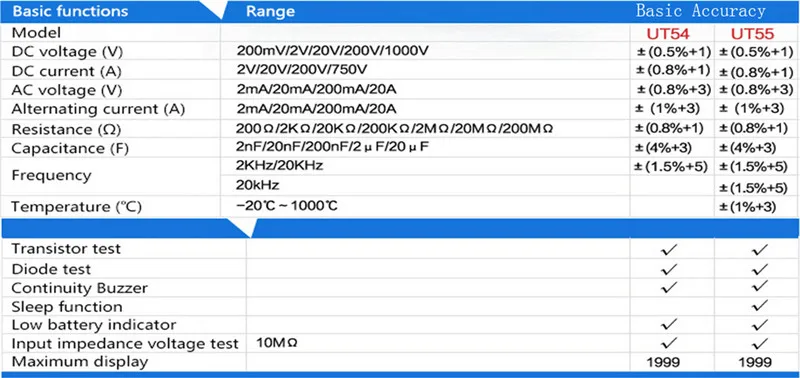
Task: Click the 'DC current (A)' label
Action: click(x=67, y=71)
